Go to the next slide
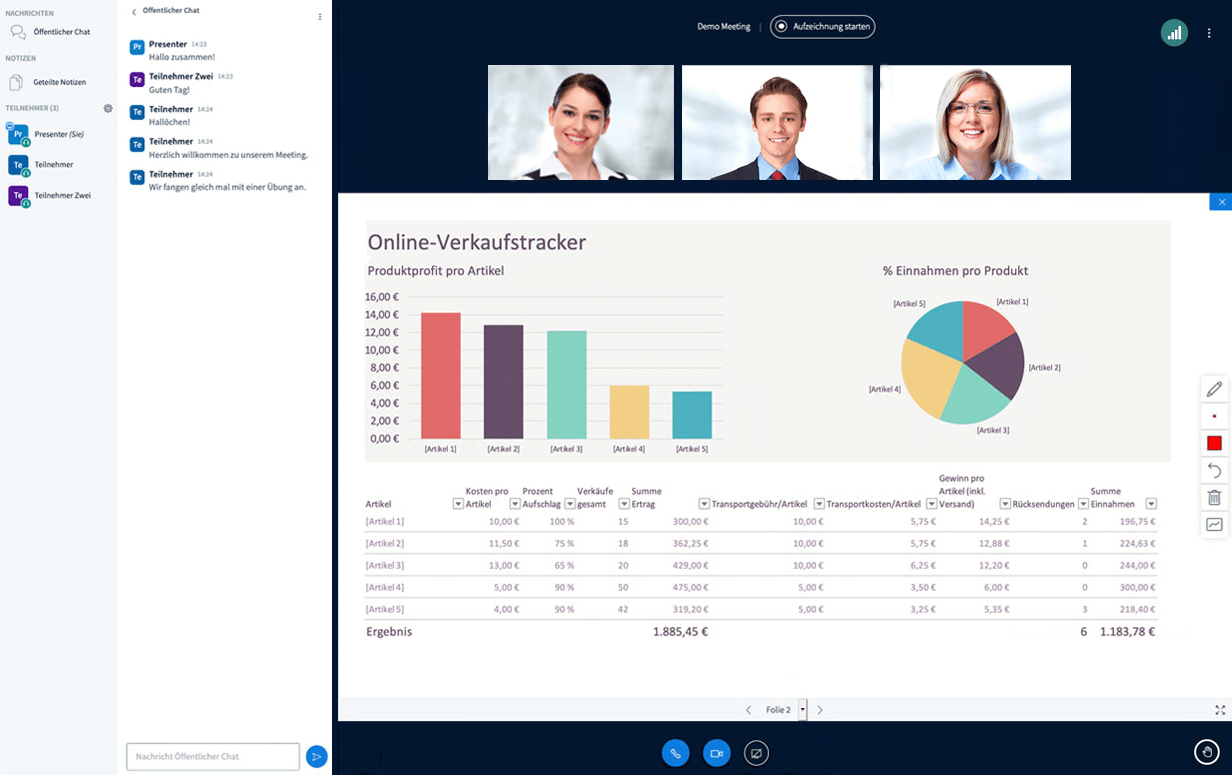This screenshot has height=775, width=1232. pyautogui.click(x=820, y=710)
